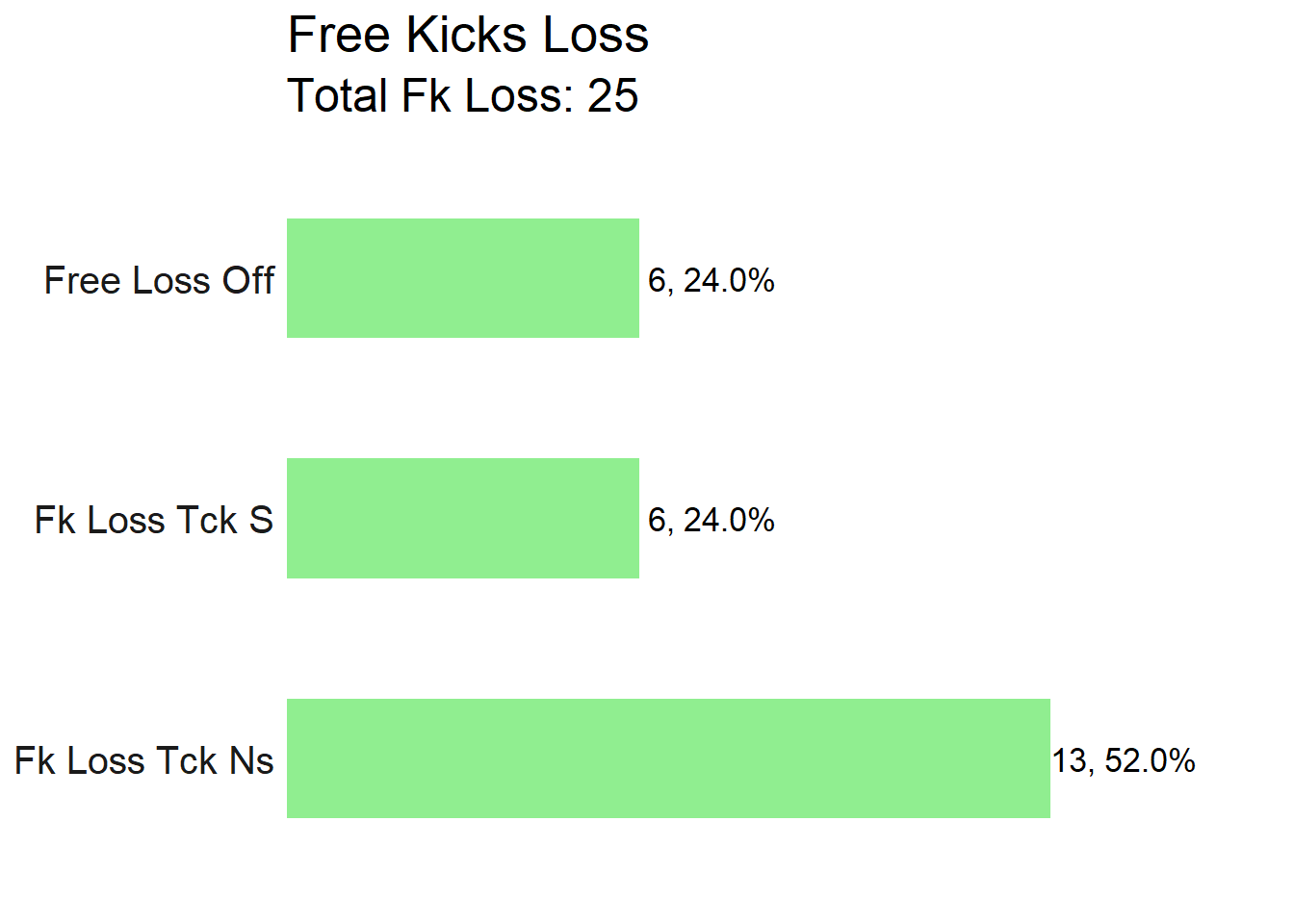Select the Free Kicks Loss title
The image size is (1294, 924).
point(468,36)
